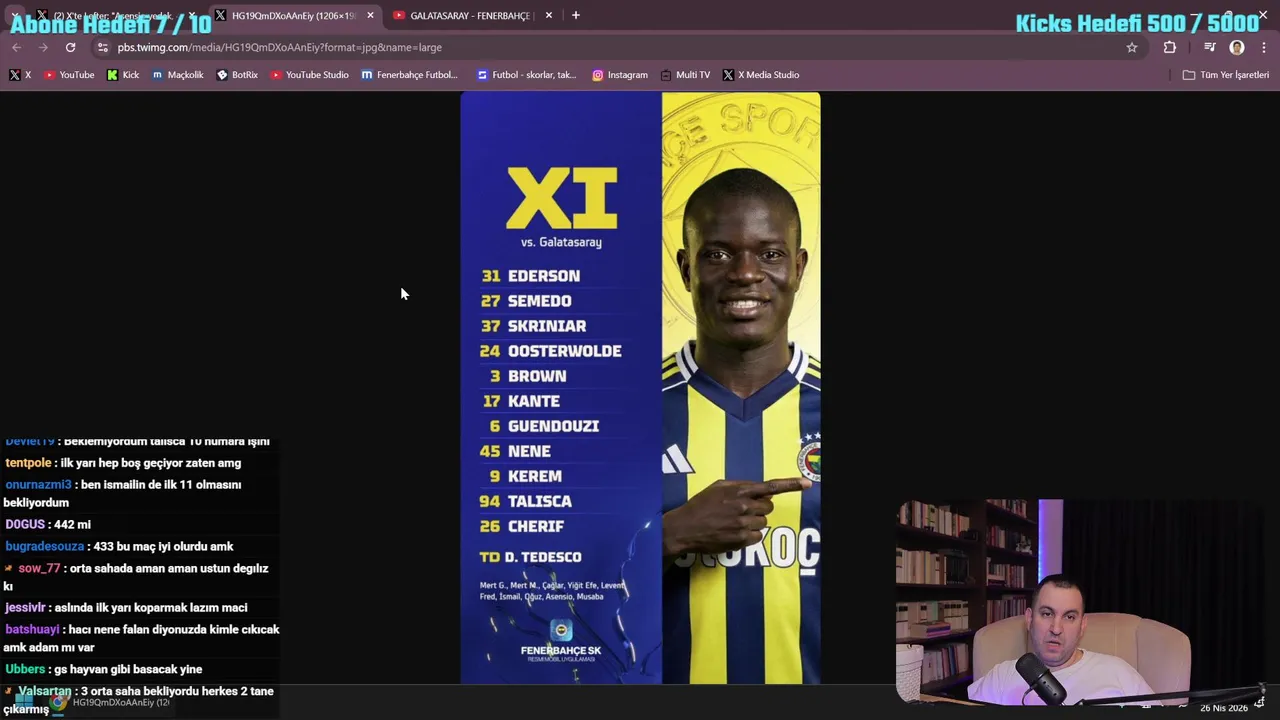This screenshot has height=720, width=1280.
Task: Click the tentpole chat message
Action: [x=123, y=463]
